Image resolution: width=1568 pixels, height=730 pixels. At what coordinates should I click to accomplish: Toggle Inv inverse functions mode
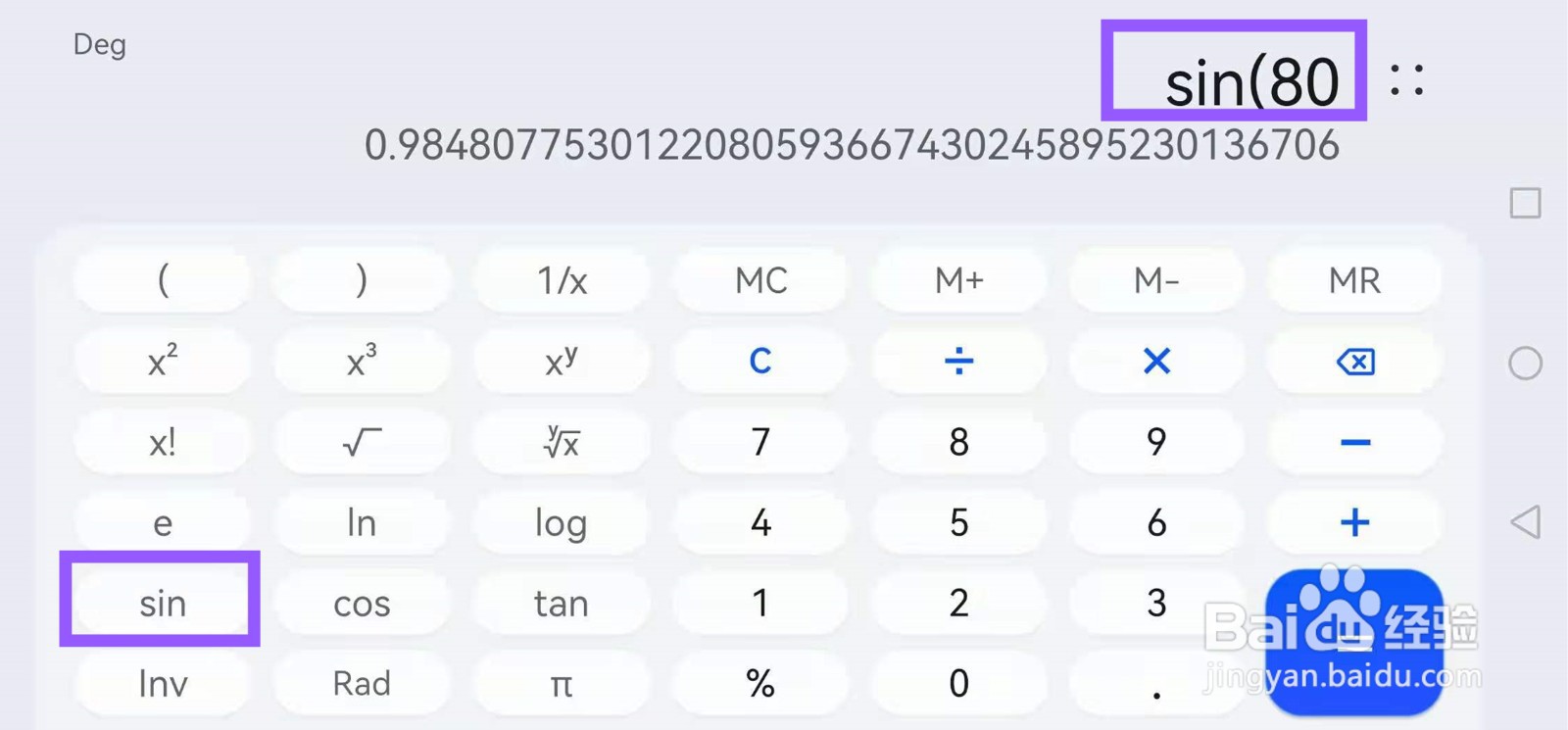pos(163,683)
